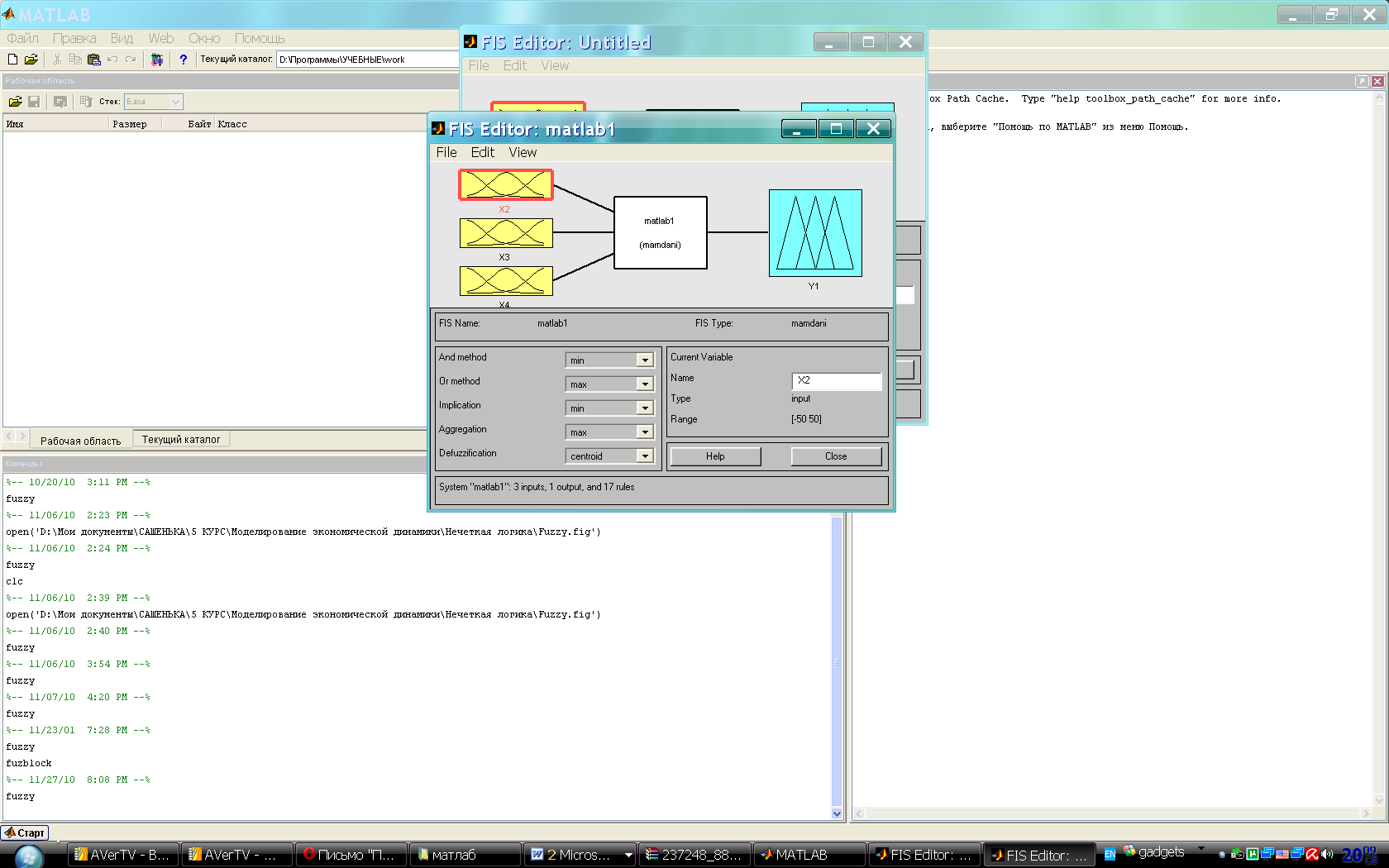
Task: Select the Y1 output variable box
Action: [x=815, y=233]
